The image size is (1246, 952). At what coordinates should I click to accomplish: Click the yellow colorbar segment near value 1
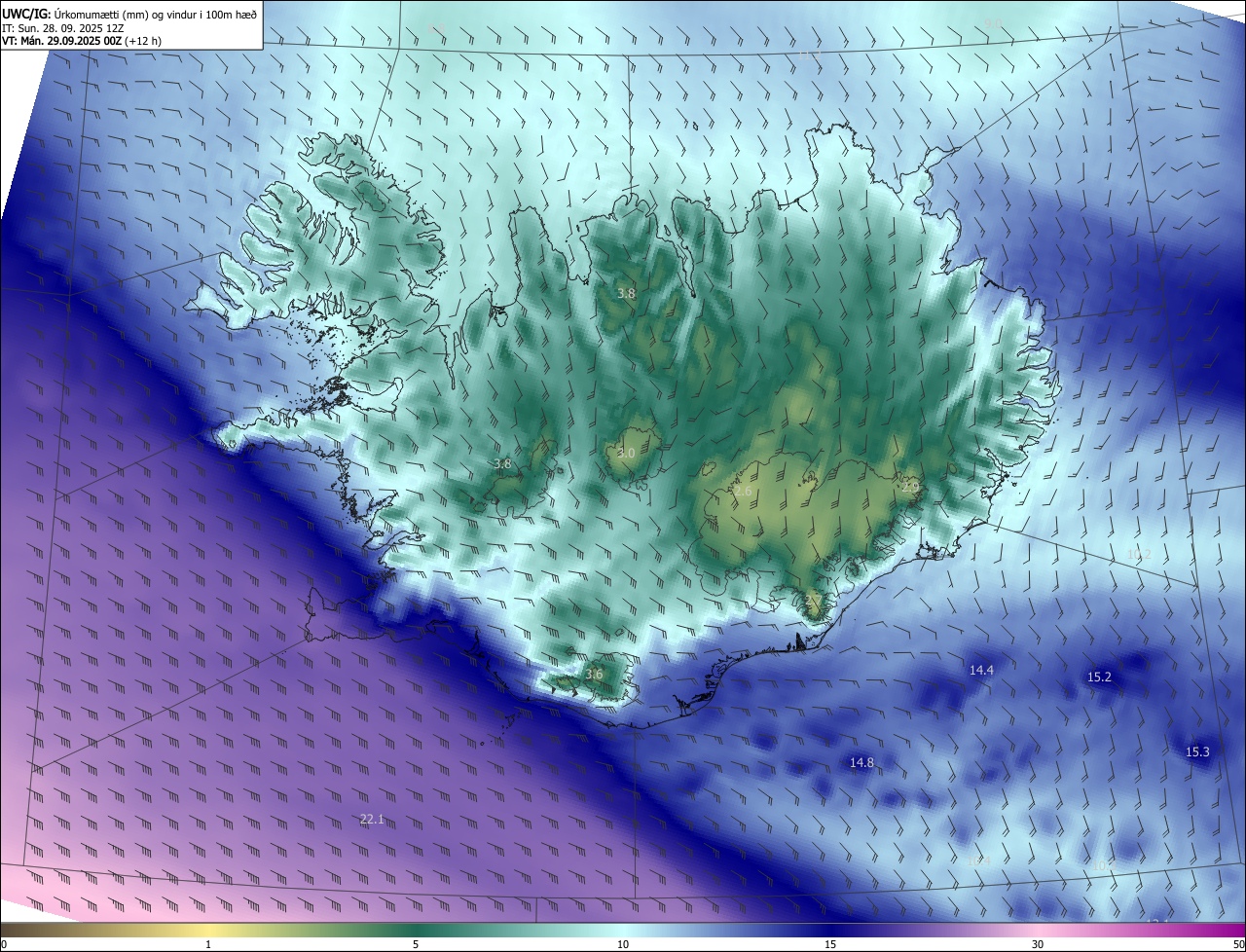[208, 930]
